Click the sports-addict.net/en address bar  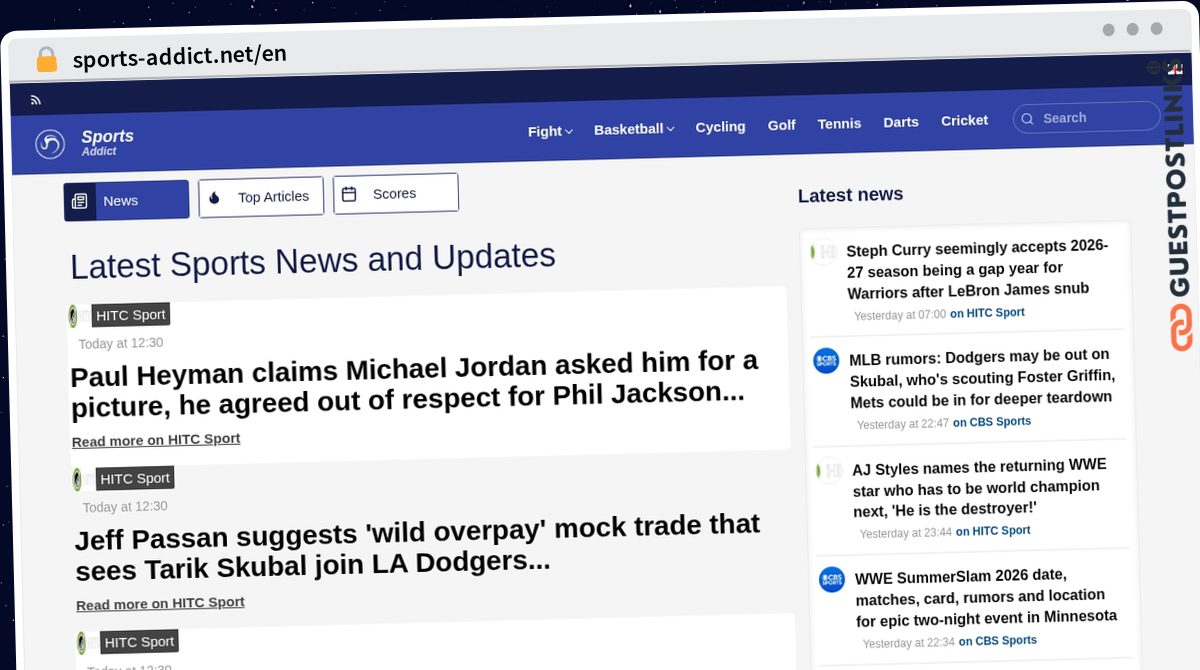pyautogui.click(x=180, y=57)
